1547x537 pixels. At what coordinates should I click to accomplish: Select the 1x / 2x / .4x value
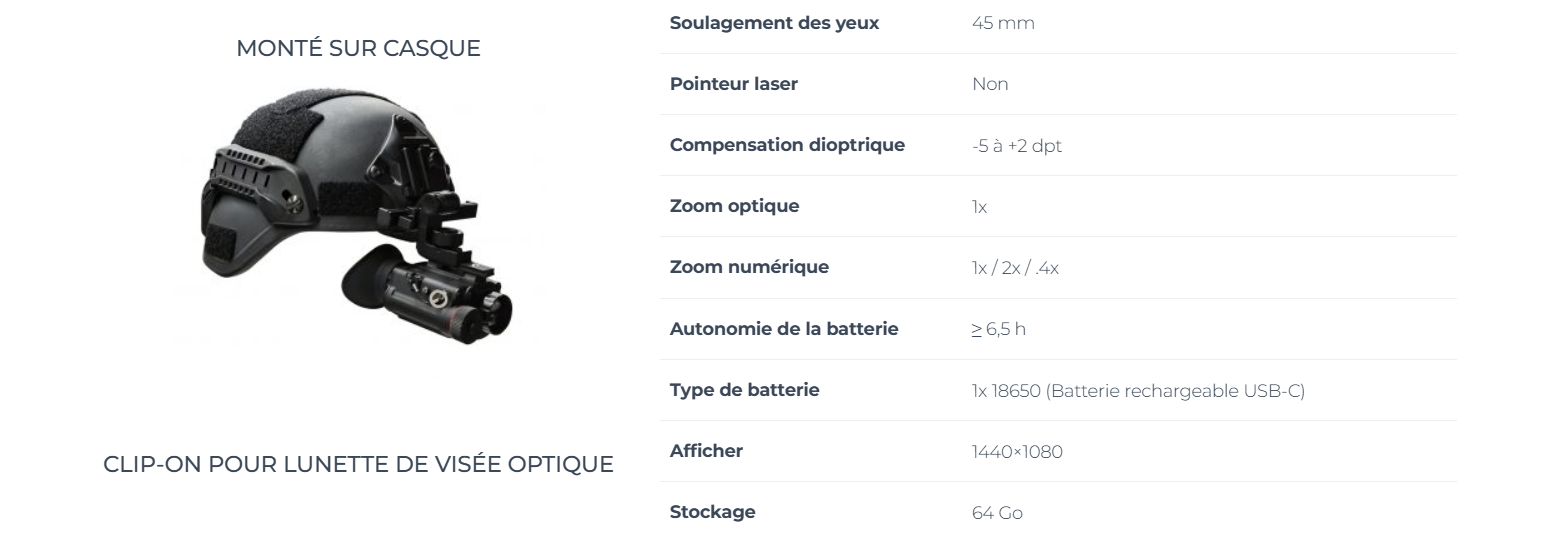[1015, 268]
